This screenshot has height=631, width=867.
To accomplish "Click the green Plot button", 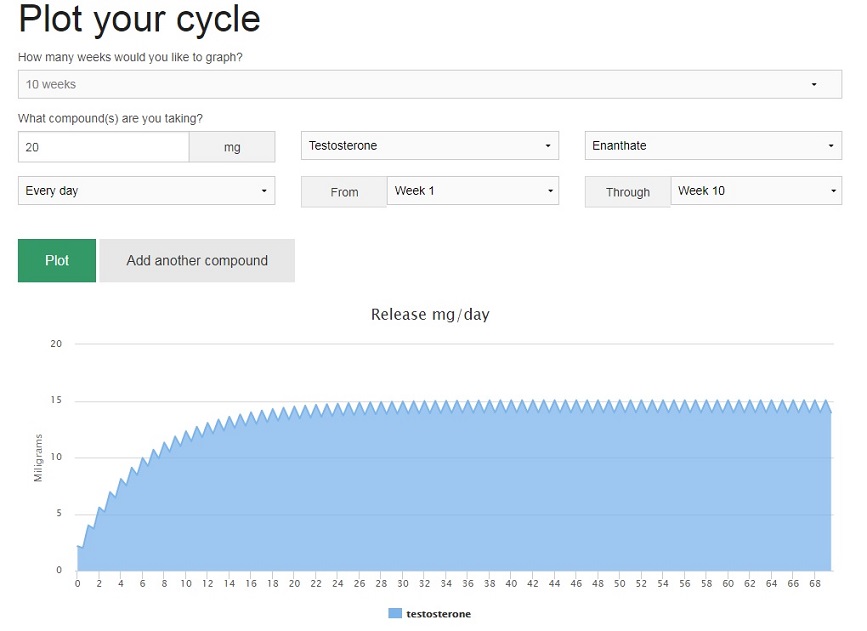I will coord(56,260).
